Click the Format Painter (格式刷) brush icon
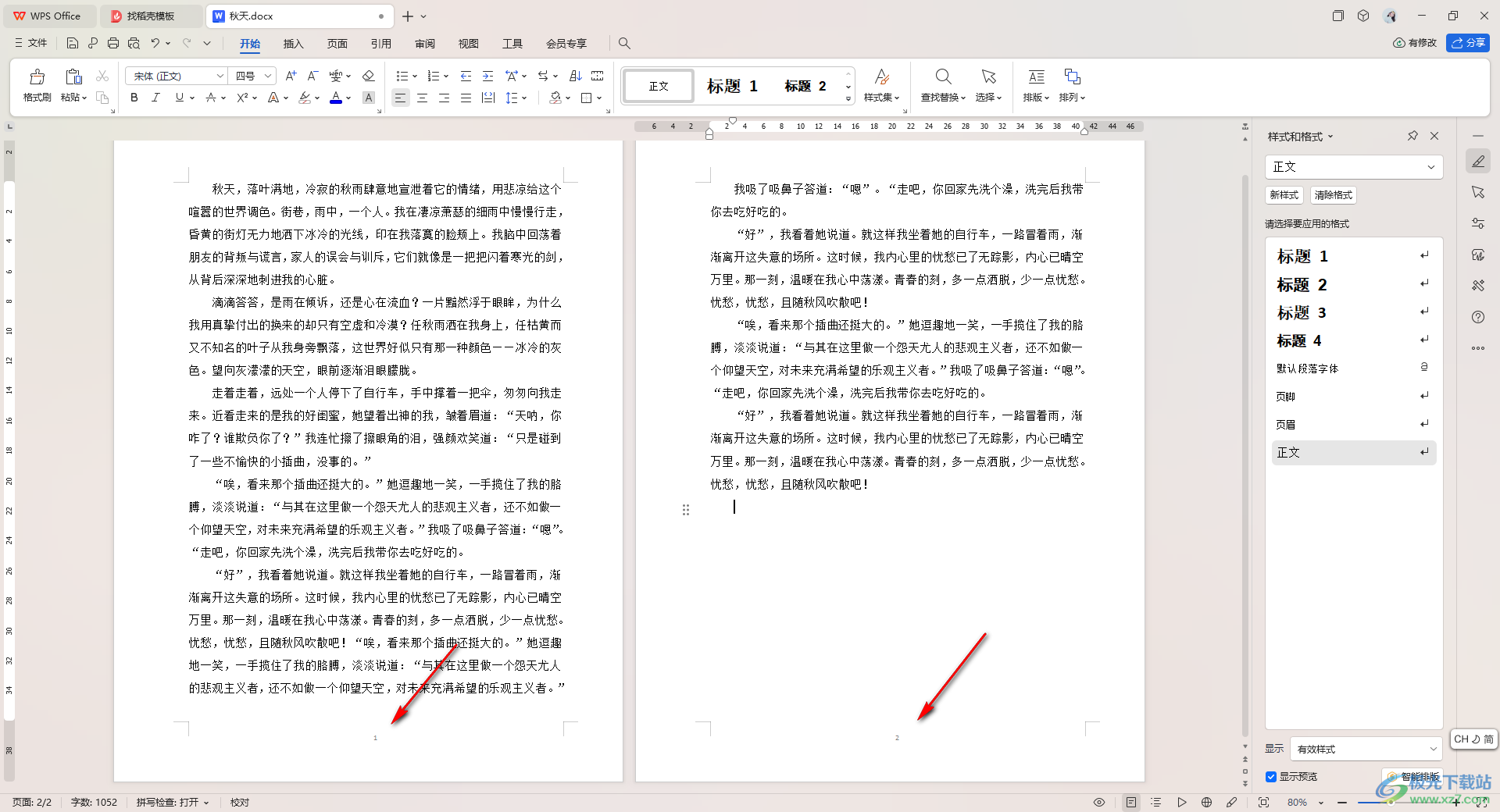1500x812 pixels. (x=37, y=77)
